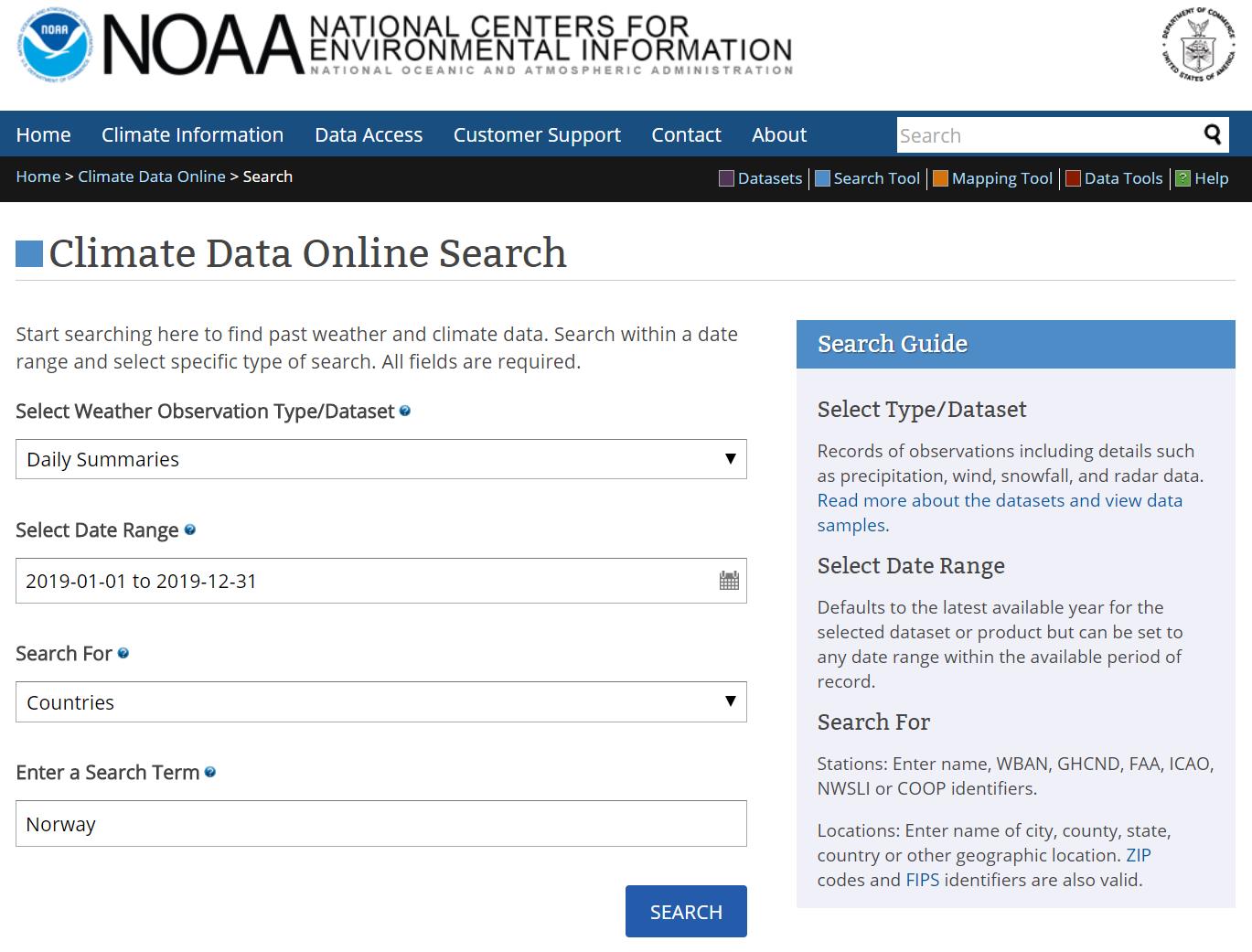Image resolution: width=1252 pixels, height=952 pixels.
Task: Click the blue Search Tool square icon
Action: click(x=822, y=178)
